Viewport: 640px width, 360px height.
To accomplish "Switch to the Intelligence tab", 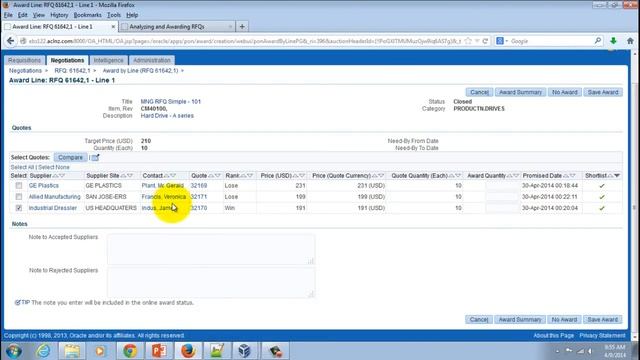I will (x=109, y=60).
